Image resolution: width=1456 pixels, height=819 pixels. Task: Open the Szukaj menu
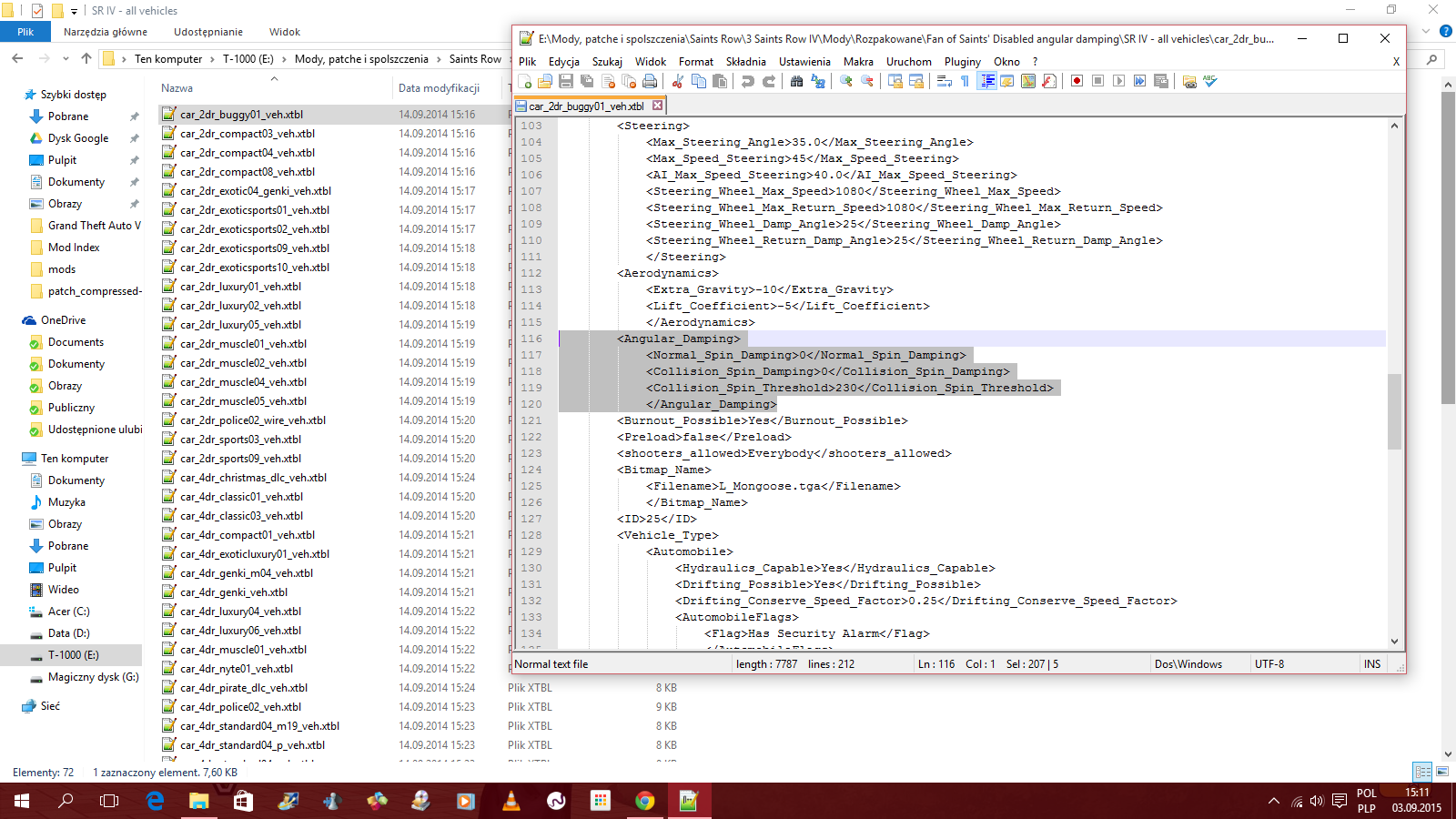(607, 62)
